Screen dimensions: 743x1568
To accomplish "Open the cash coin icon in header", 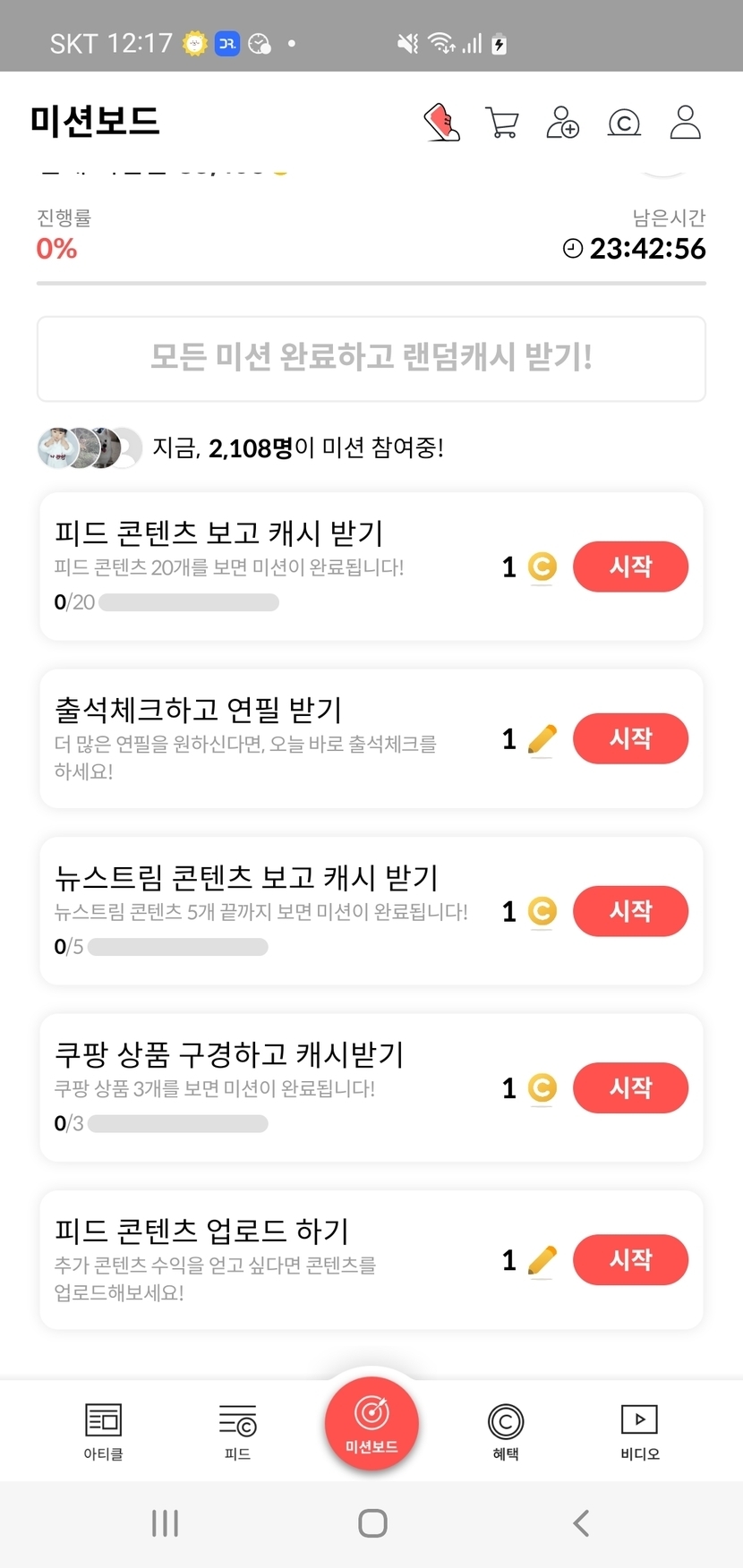I will click(x=624, y=122).
